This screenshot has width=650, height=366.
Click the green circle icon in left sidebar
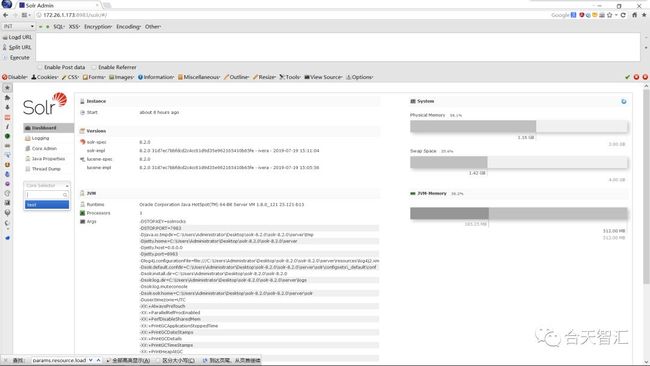(x=7, y=136)
